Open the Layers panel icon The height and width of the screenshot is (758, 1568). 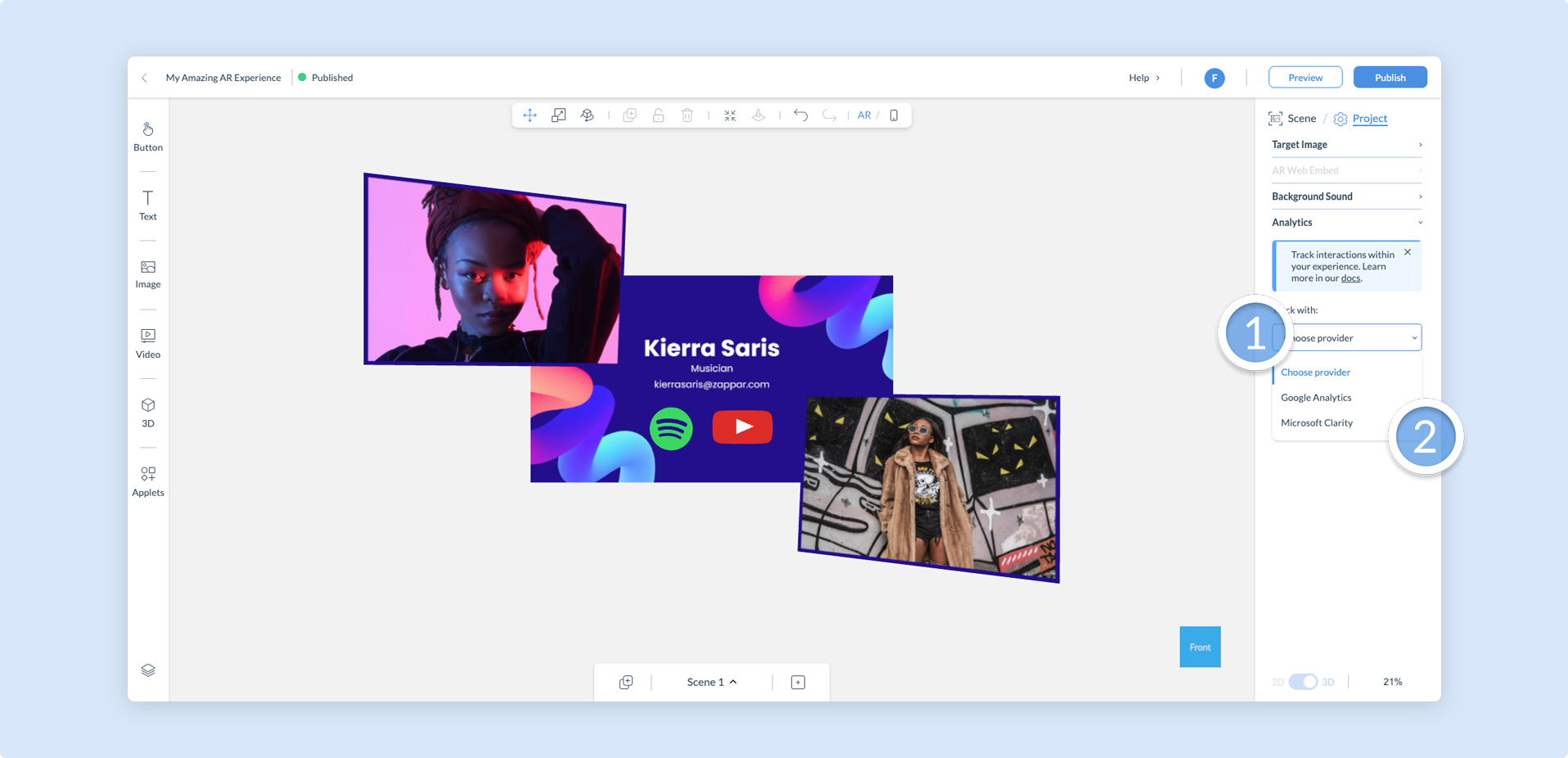(148, 670)
